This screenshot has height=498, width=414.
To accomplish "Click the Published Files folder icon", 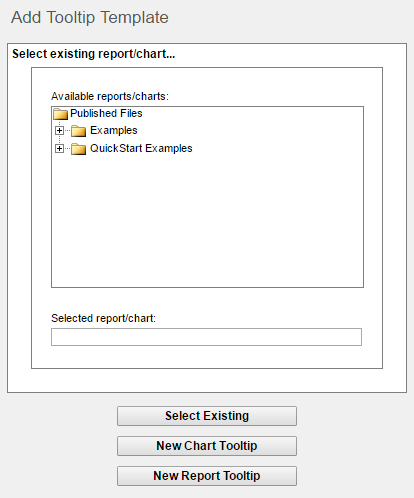I will [60, 114].
